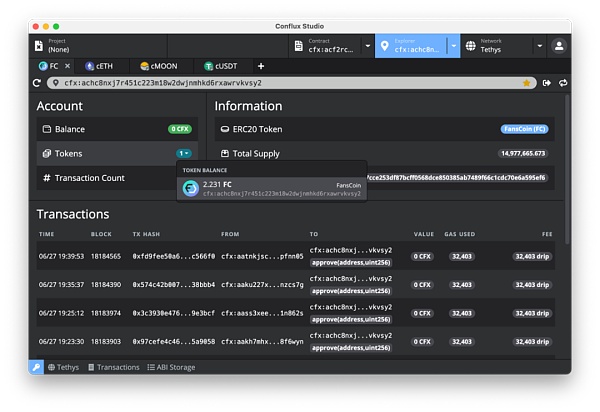Viewport: 600px width, 412px height.
Task: Close the FC tab
Action: click(x=67, y=66)
